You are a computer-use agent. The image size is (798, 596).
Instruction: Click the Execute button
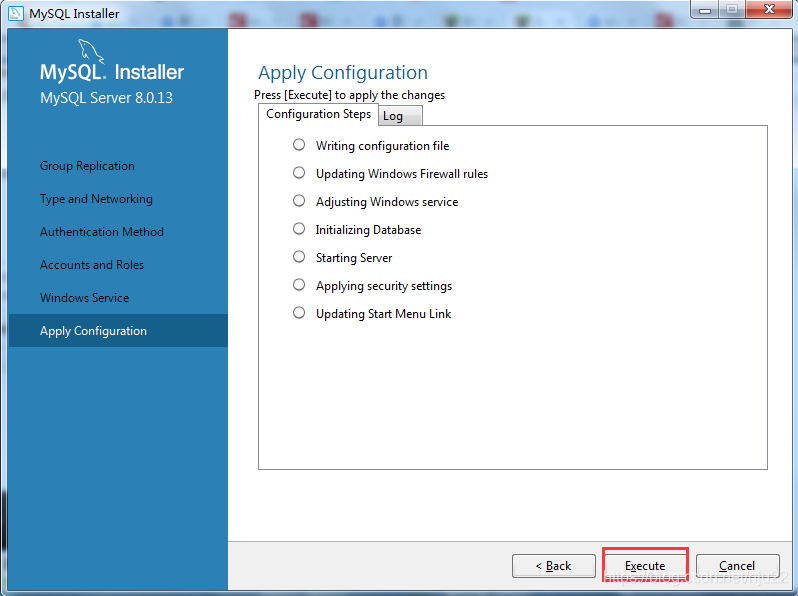point(645,565)
